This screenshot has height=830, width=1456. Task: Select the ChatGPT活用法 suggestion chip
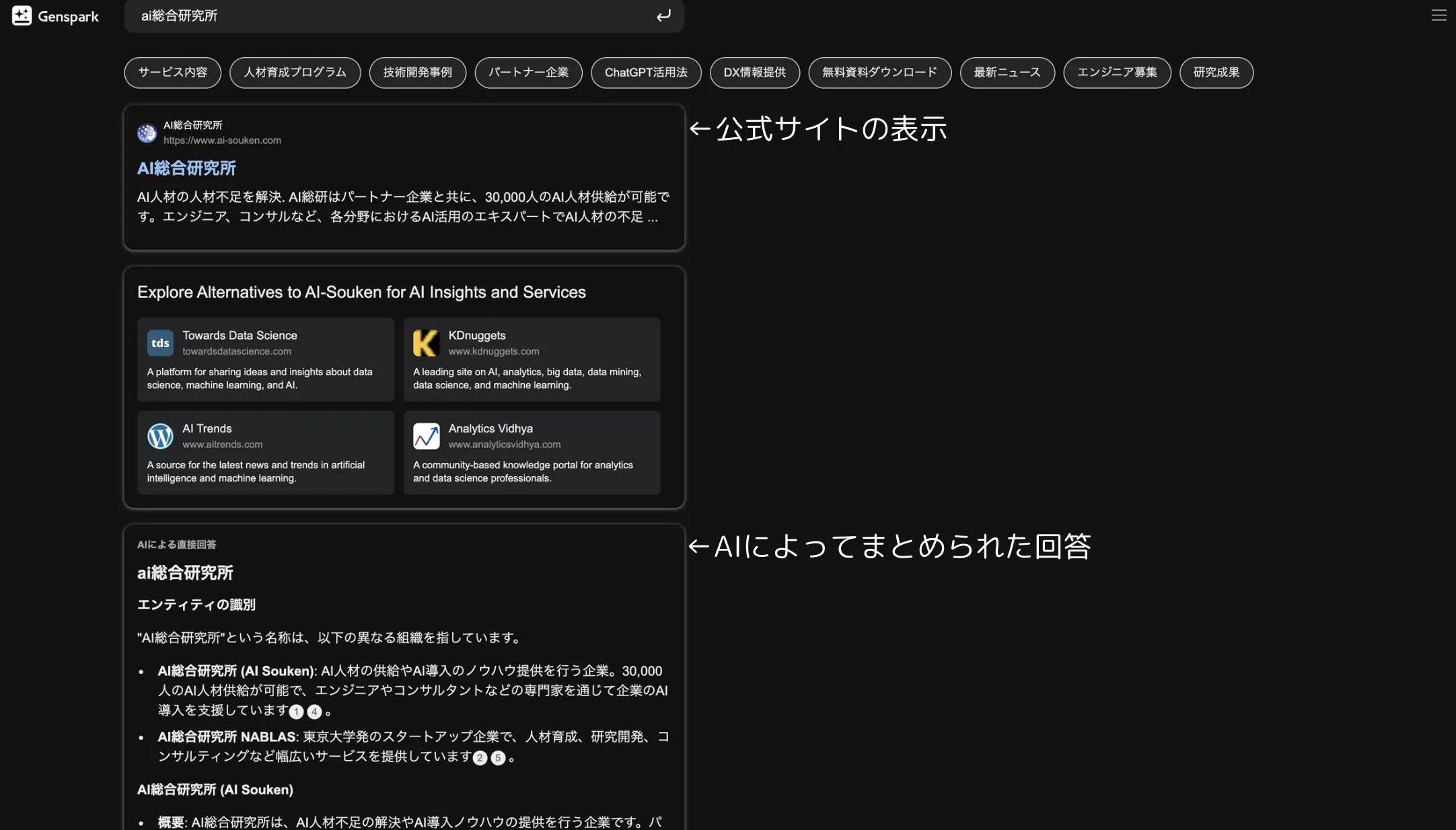pyautogui.click(x=646, y=73)
